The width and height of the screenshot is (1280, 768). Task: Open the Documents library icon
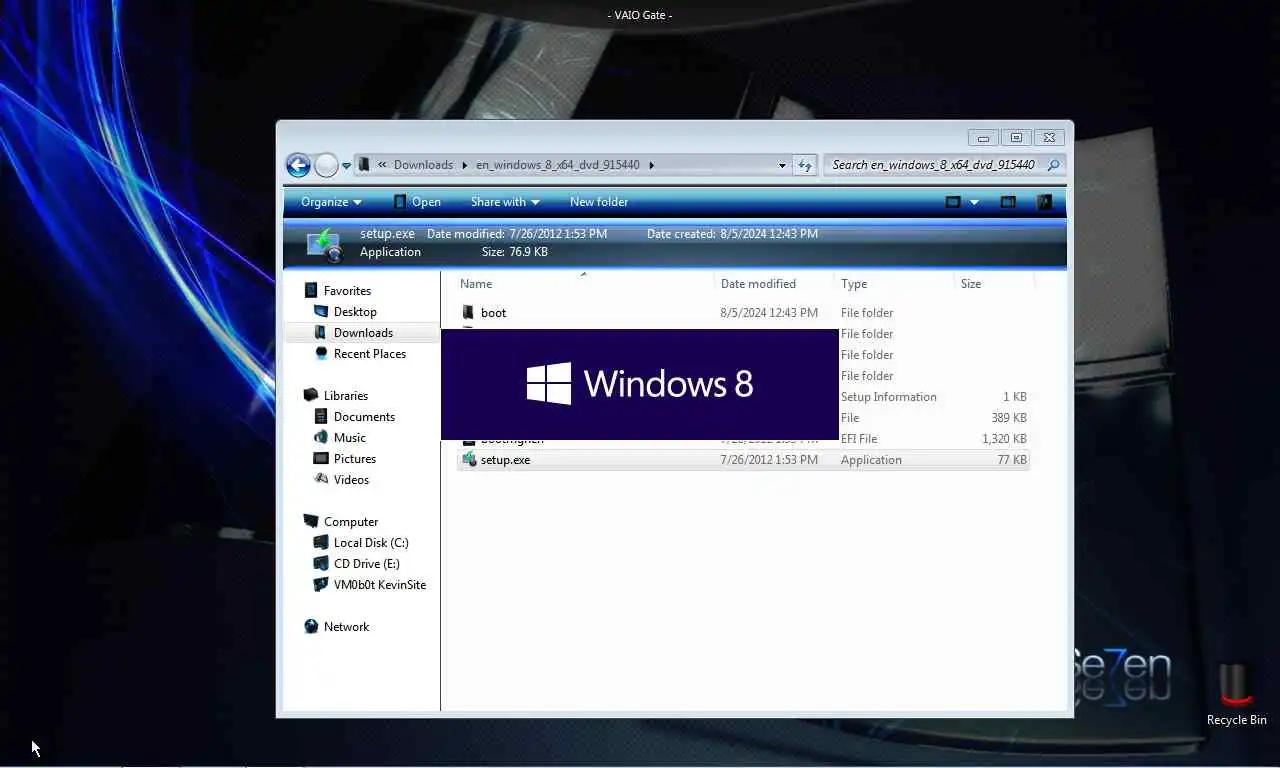[321, 416]
